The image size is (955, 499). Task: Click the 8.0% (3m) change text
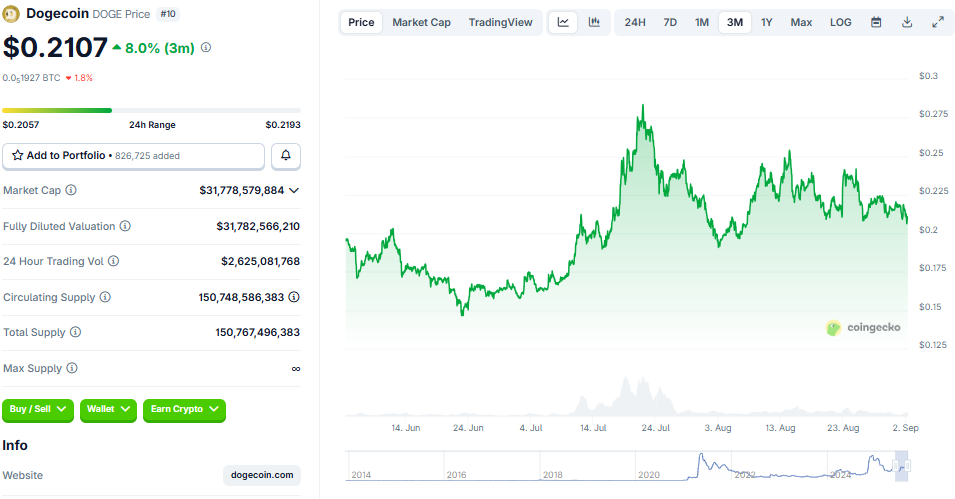[160, 48]
